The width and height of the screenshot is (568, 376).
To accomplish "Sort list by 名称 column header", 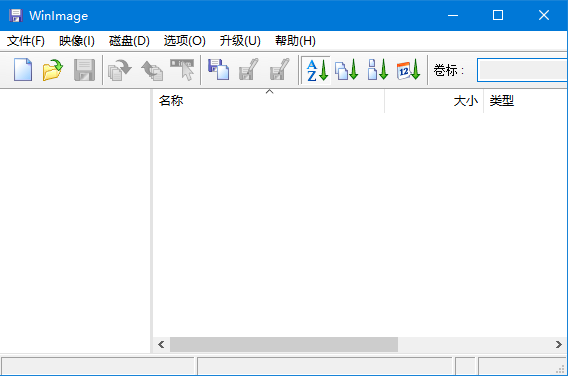I will coord(268,101).
